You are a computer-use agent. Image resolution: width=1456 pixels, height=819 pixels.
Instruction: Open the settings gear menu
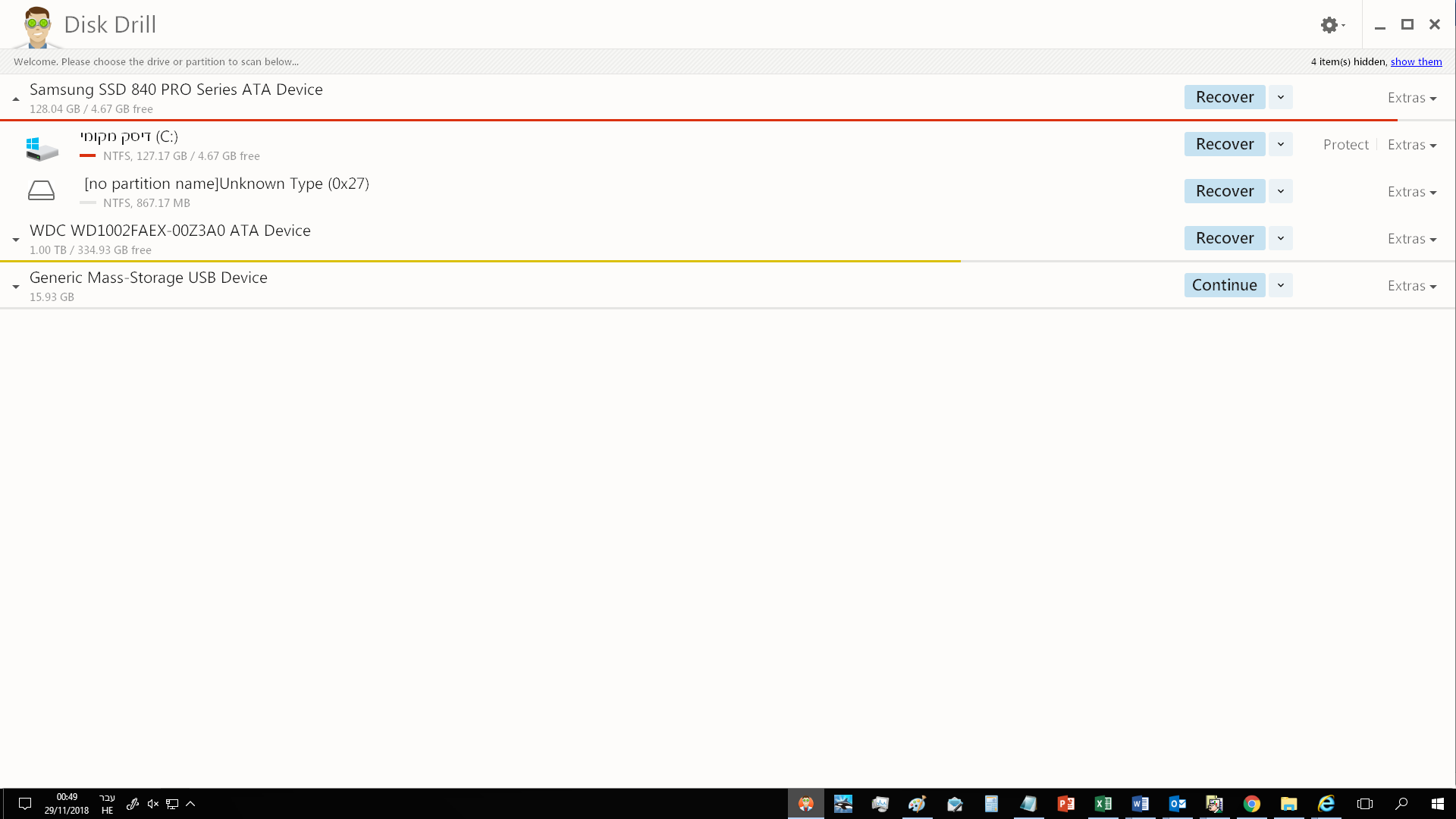coord(1332,25)
